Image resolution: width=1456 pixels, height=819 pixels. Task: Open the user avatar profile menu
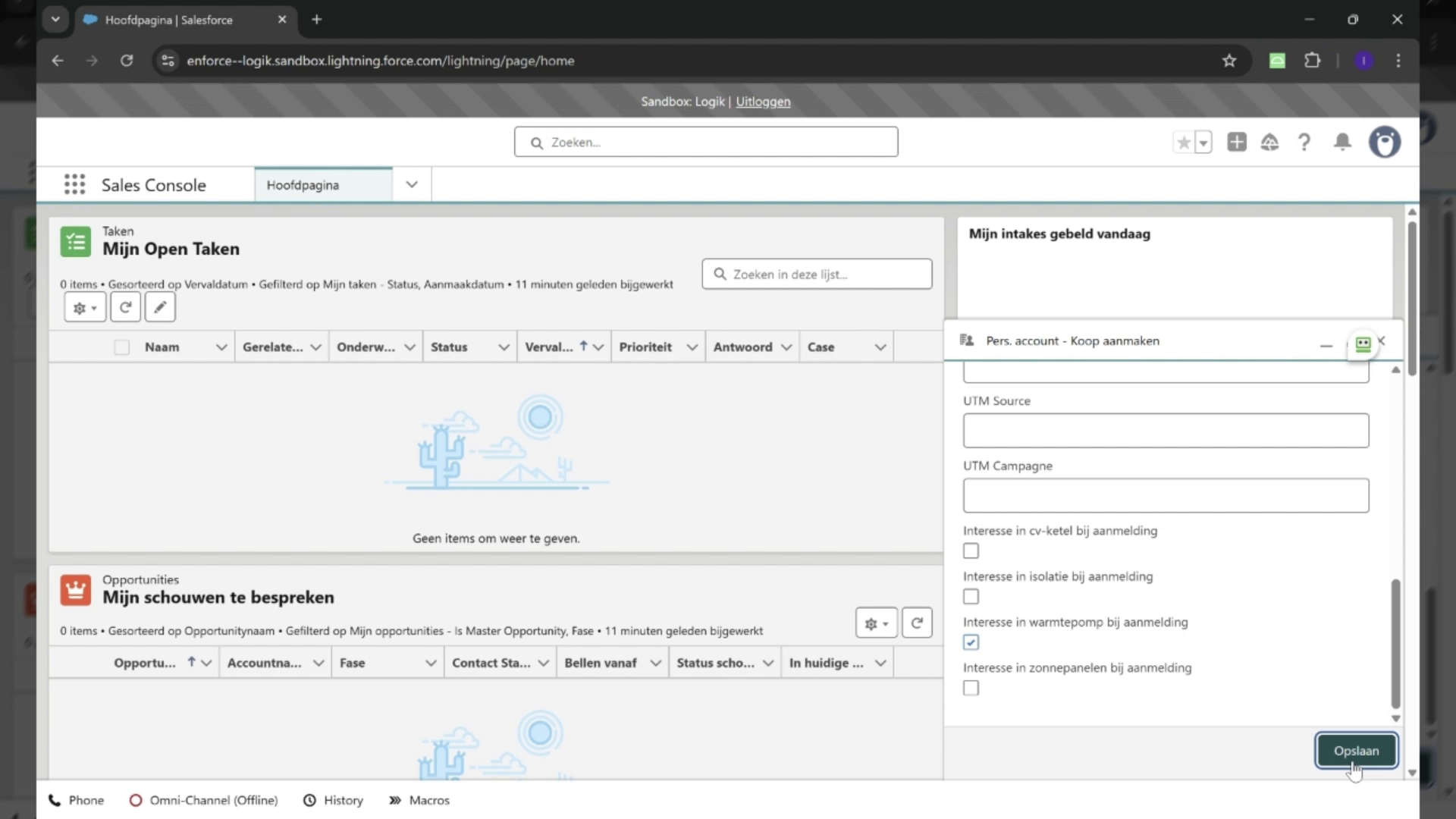click(1385, 142)
